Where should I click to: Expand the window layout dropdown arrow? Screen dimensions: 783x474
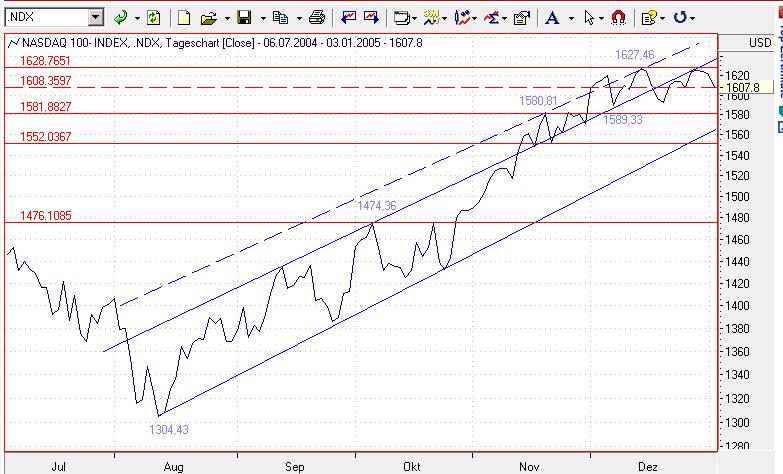[x=414, y=19]
